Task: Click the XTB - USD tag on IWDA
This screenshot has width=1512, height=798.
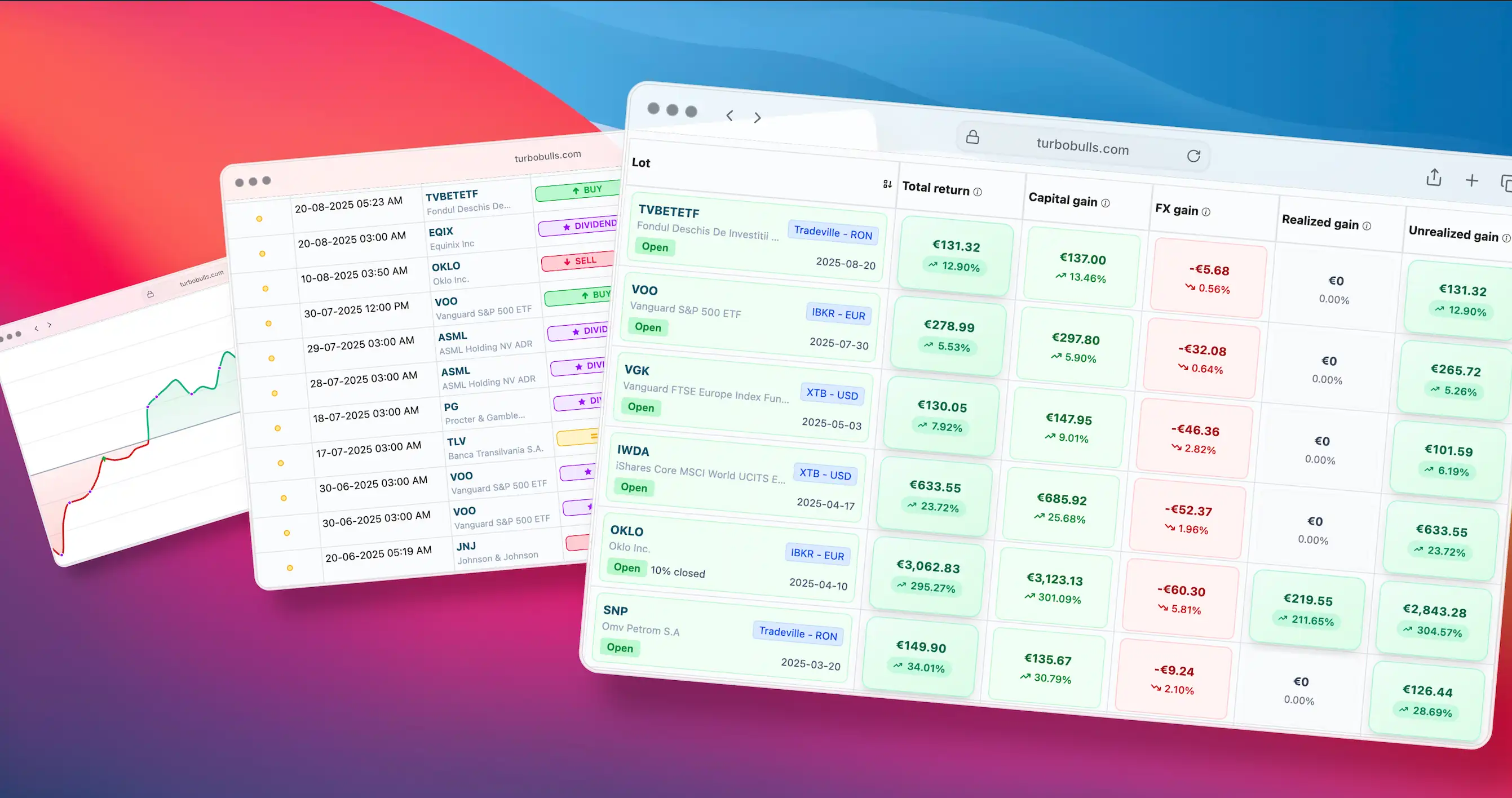Action: pos(825,474)
